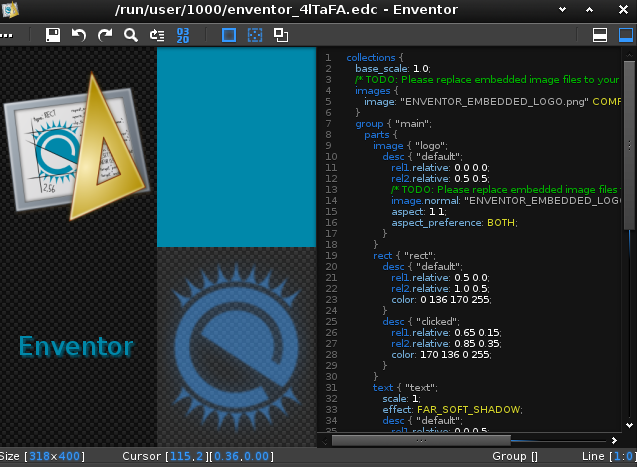Viewport: 637px width, 467px height.
Task: Click the Line 1:0 status indicator
Action: coord(609,456)
